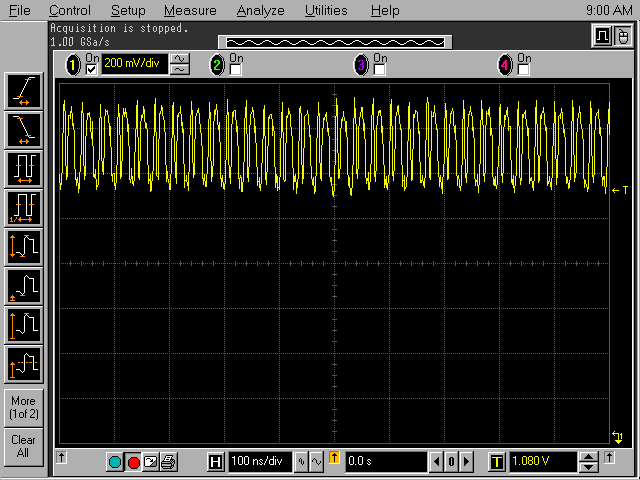The image size is (640, 480).
Task: Enable the channel 2 On checkbox
Action: pos(235,69)
